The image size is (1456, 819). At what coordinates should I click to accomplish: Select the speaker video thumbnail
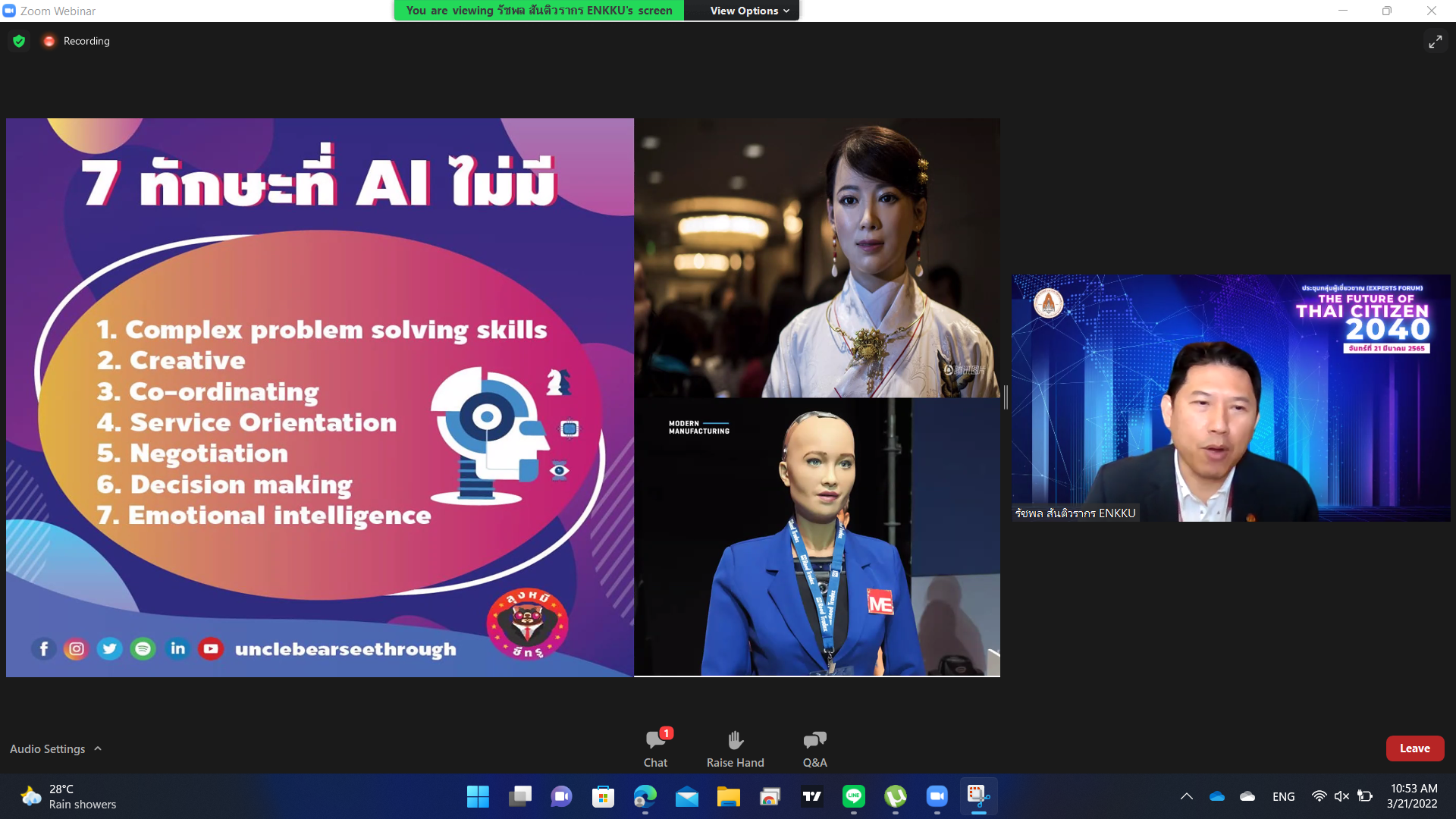[x=1230, y=398]
